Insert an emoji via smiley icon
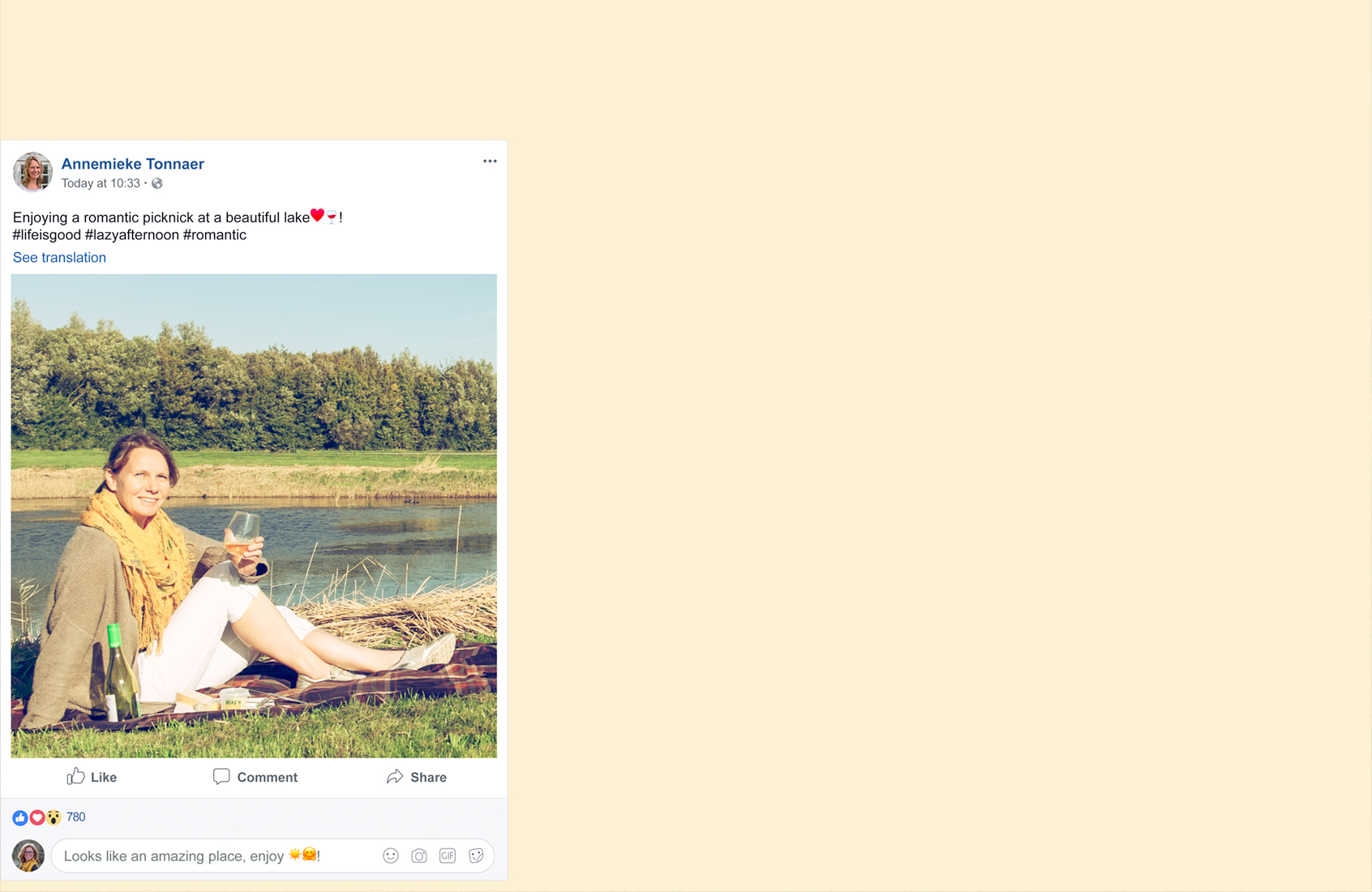1372x892 pixels. (391, 856)
